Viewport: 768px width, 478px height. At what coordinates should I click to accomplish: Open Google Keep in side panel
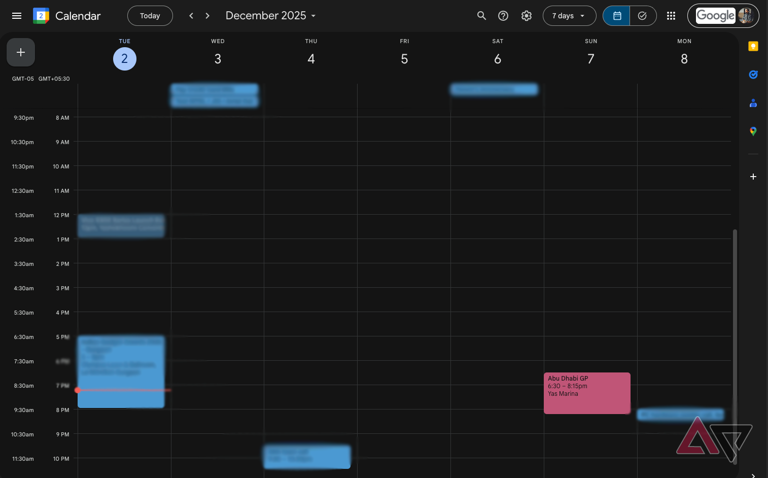coord(753,46)
